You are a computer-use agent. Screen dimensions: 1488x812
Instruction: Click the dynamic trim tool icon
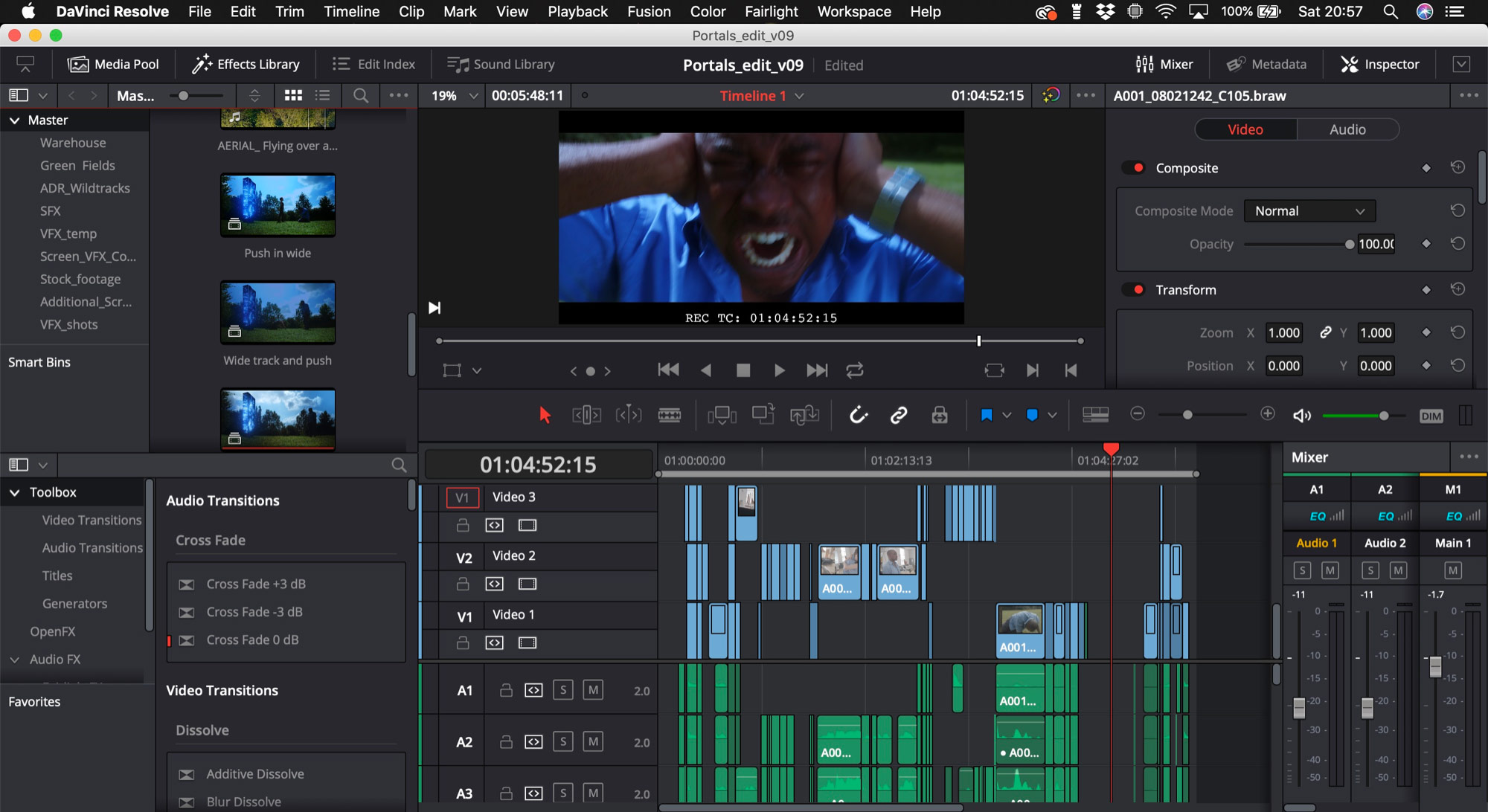pyautogui.click(x=627, y=415)
